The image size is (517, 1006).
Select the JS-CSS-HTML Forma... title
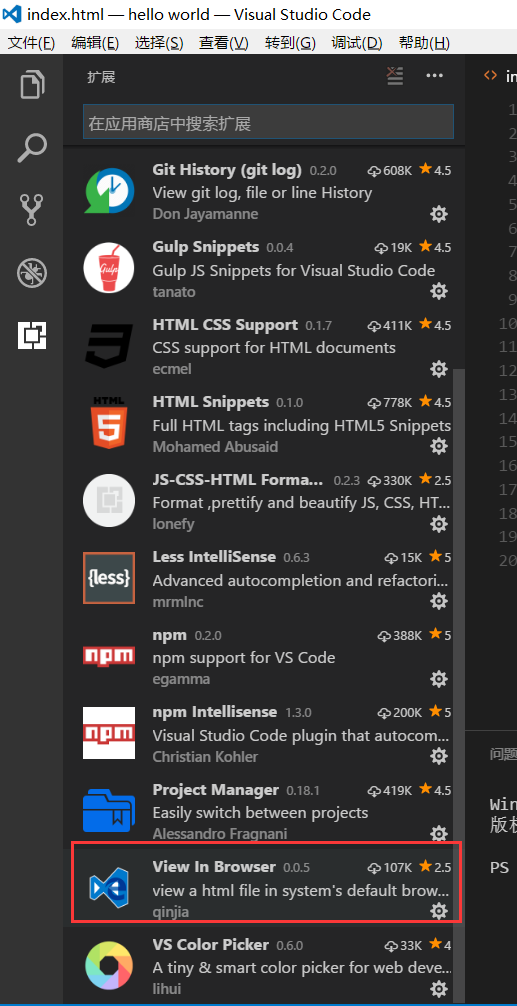tap(238, 480)
